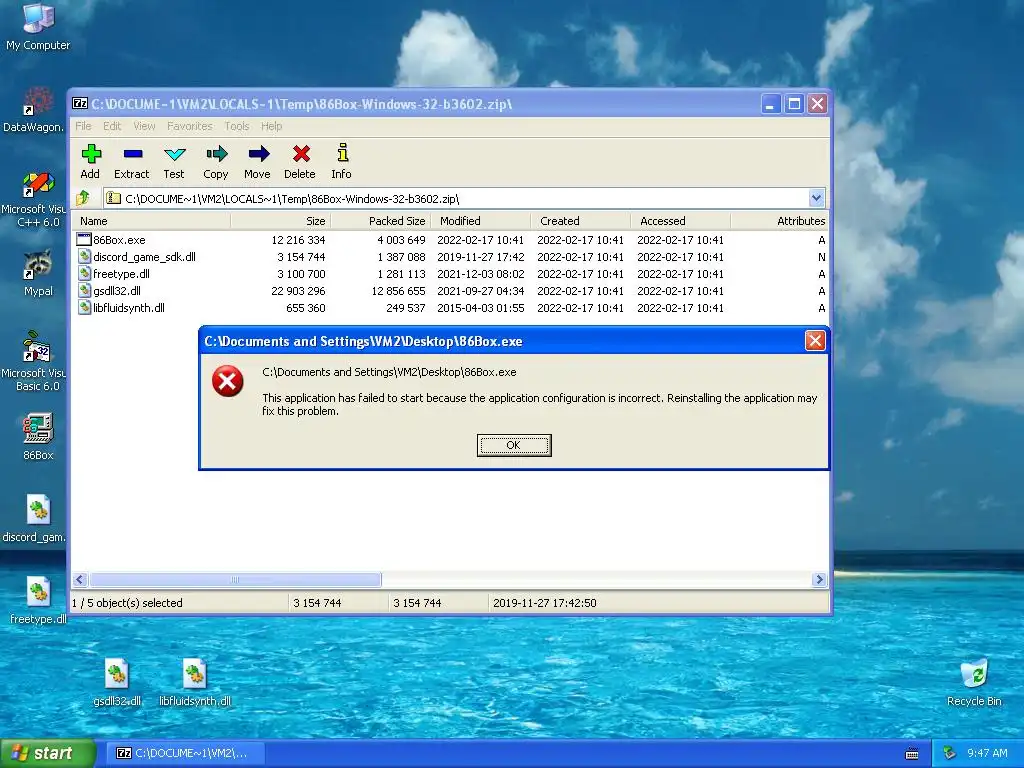Click size 12 216 334 of 86Box.exe
This screenshot has height=768, width=1024.
(298, 240)
